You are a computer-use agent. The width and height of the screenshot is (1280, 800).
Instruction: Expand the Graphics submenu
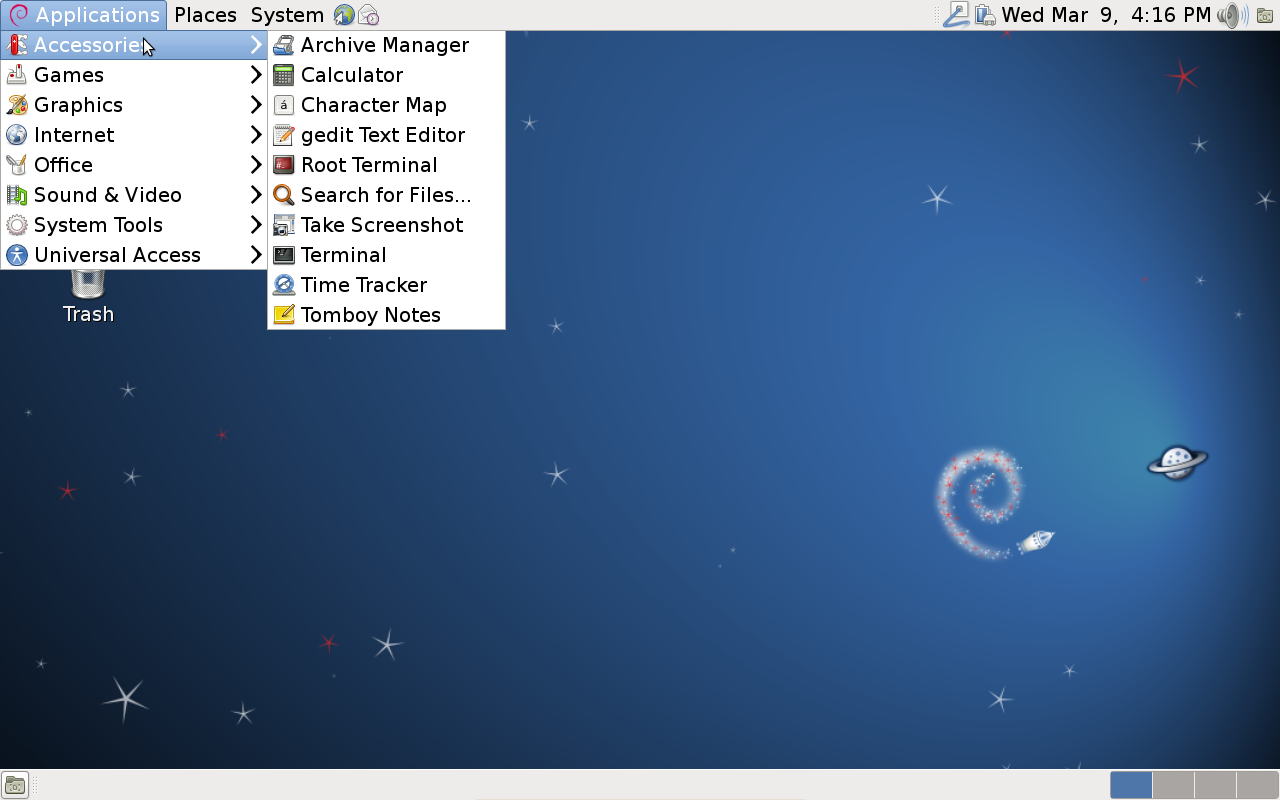134,105
